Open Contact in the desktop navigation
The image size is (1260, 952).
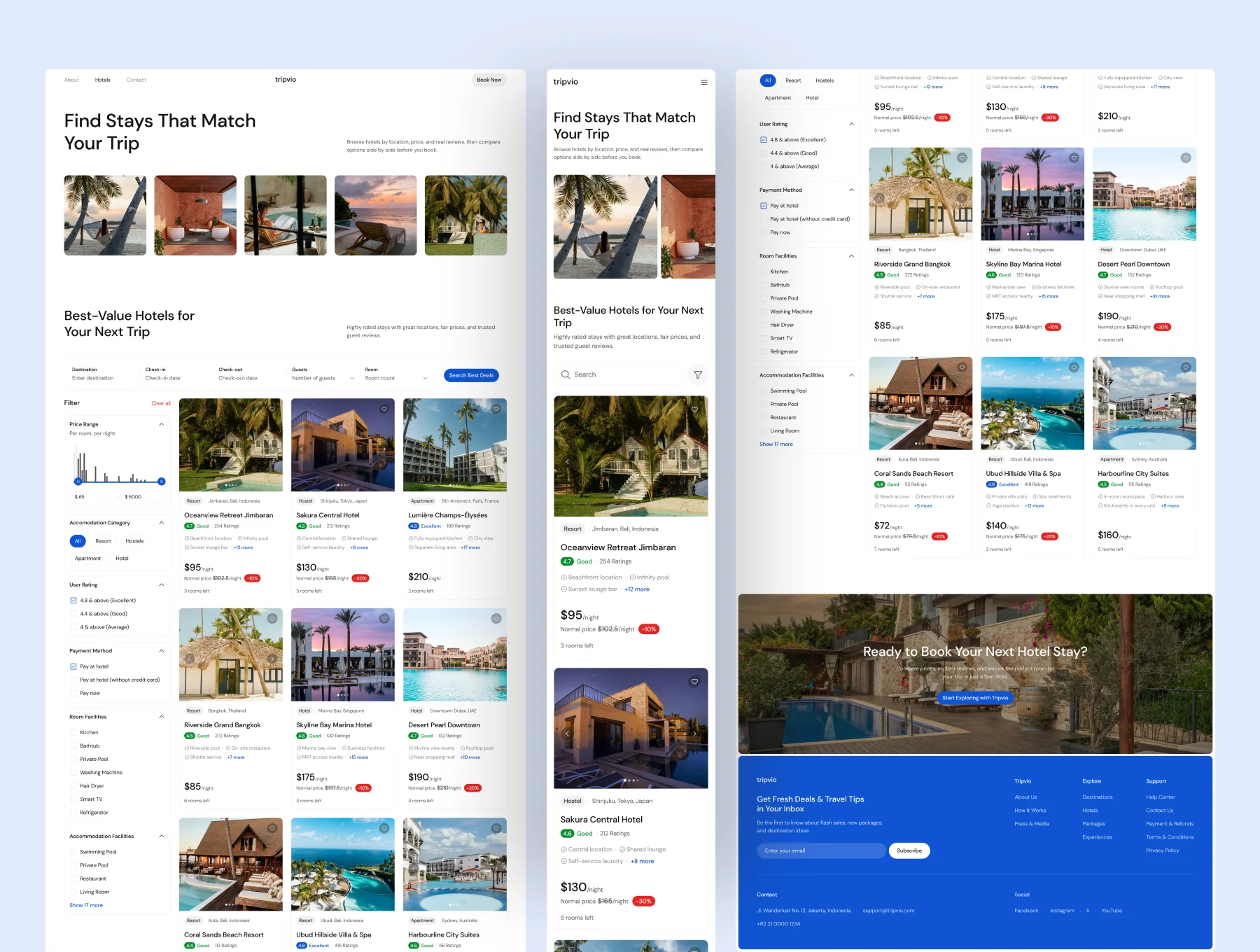click(136, 80)
